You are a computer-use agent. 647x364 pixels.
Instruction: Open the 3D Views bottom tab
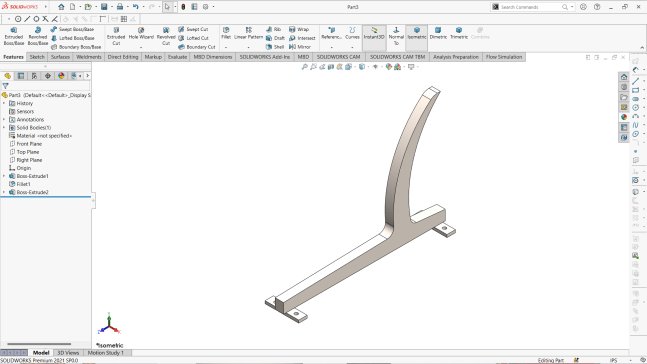pyautogui.click(x=68, y=353)
